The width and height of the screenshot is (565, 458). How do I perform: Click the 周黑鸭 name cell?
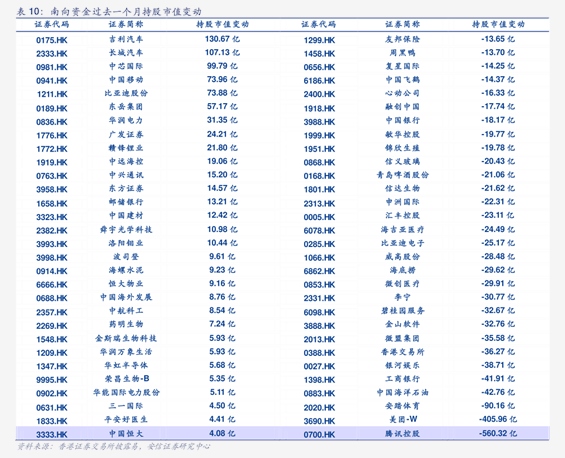402,53
